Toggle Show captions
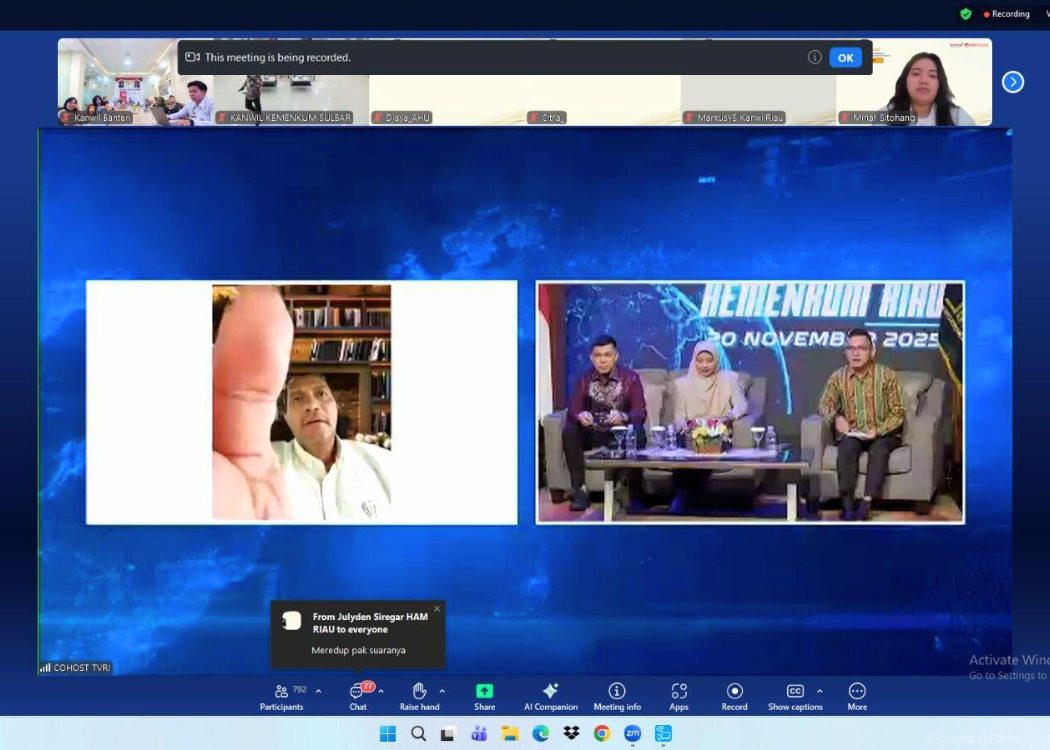The image size is (1050, 750). (795, 696)
